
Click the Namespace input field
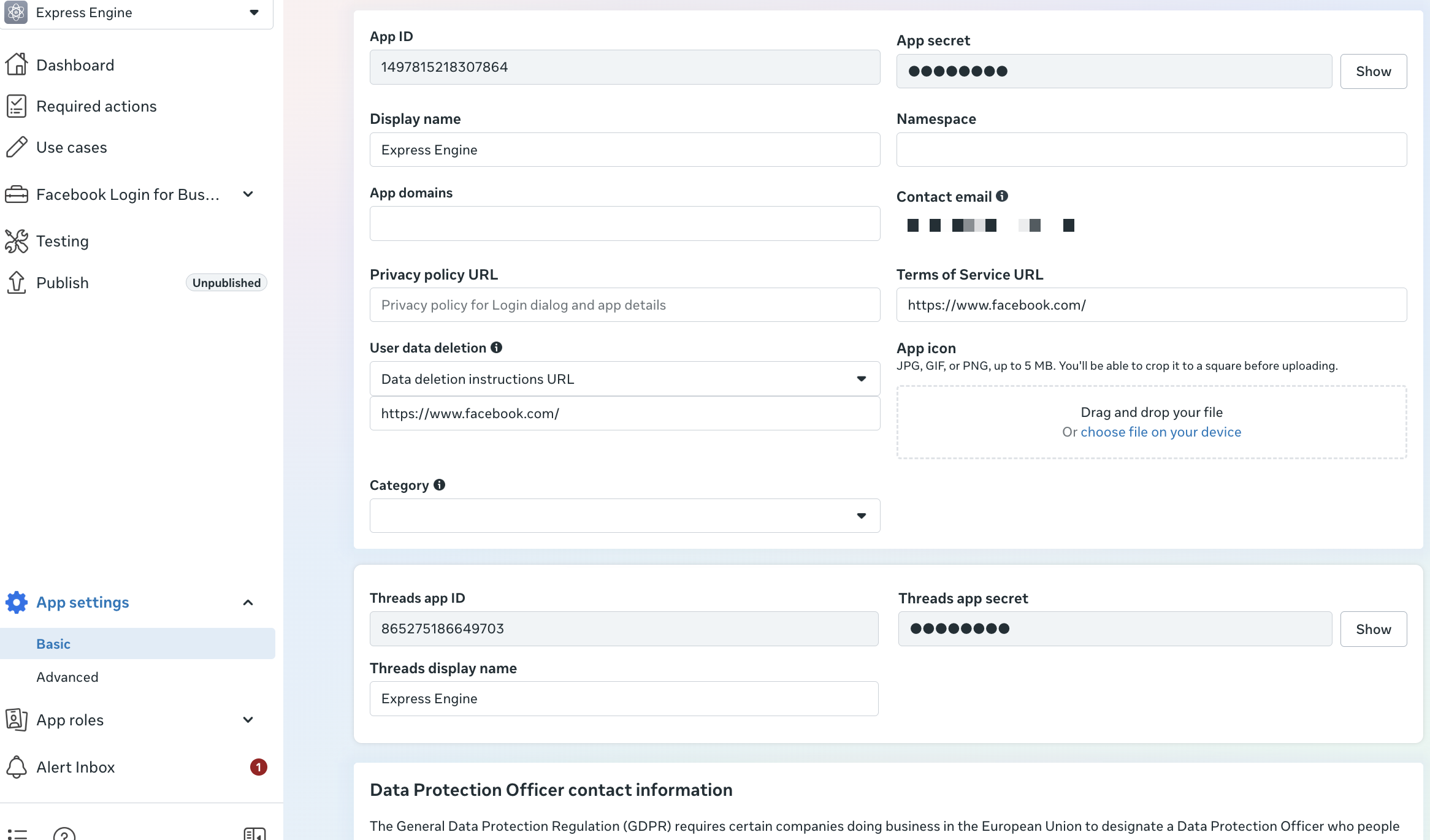(1152, 150)
